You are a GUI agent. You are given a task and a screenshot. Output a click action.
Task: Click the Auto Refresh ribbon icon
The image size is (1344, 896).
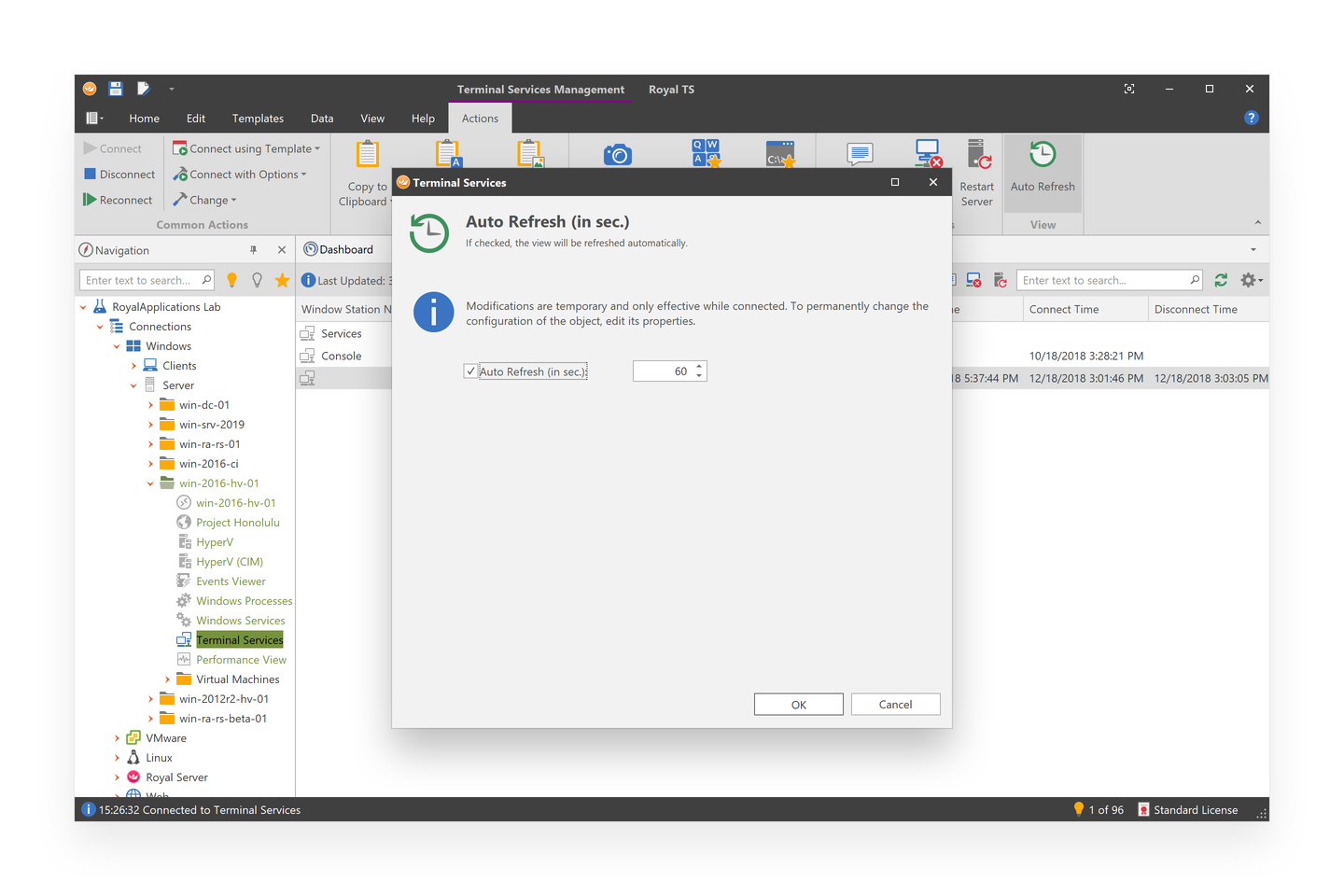[x=1042, y=156]
